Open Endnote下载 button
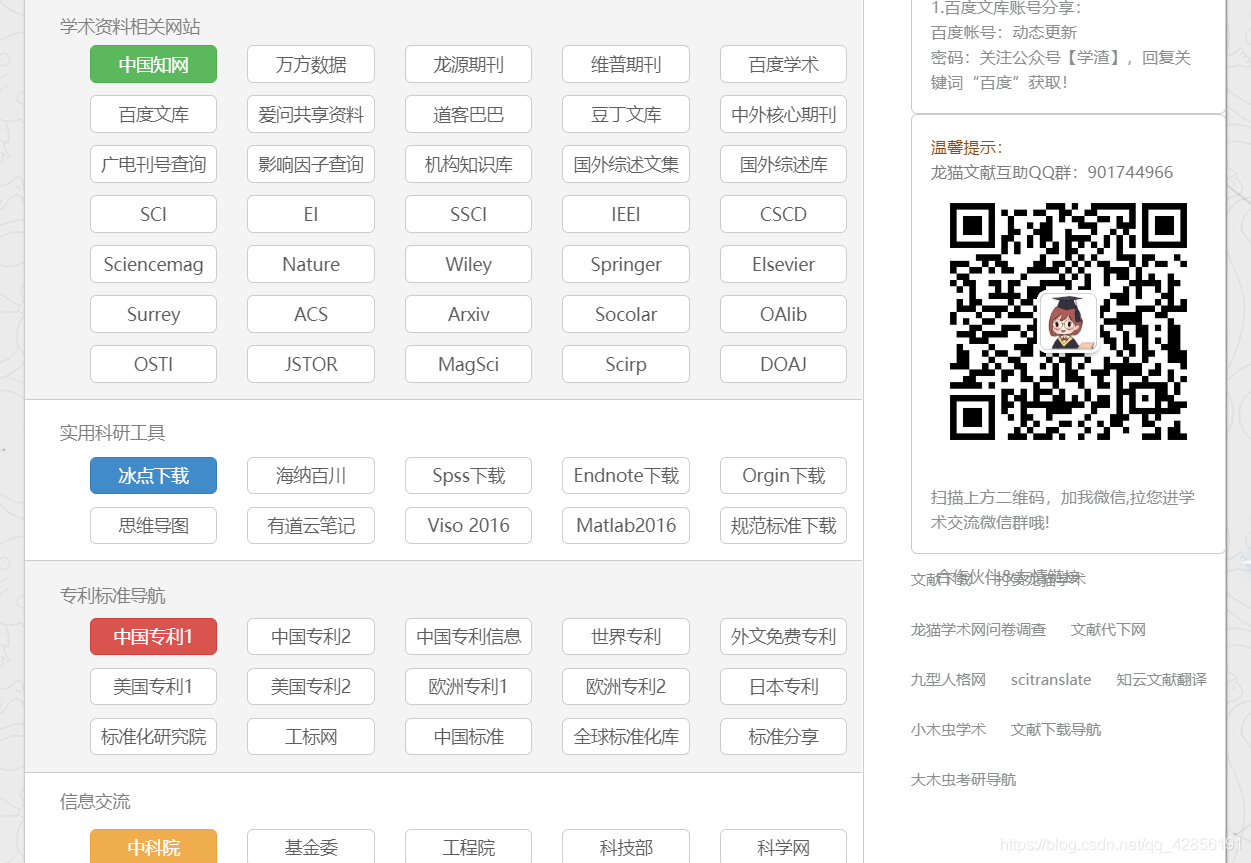The image size is (1251, 863). [x=626, y=475]
